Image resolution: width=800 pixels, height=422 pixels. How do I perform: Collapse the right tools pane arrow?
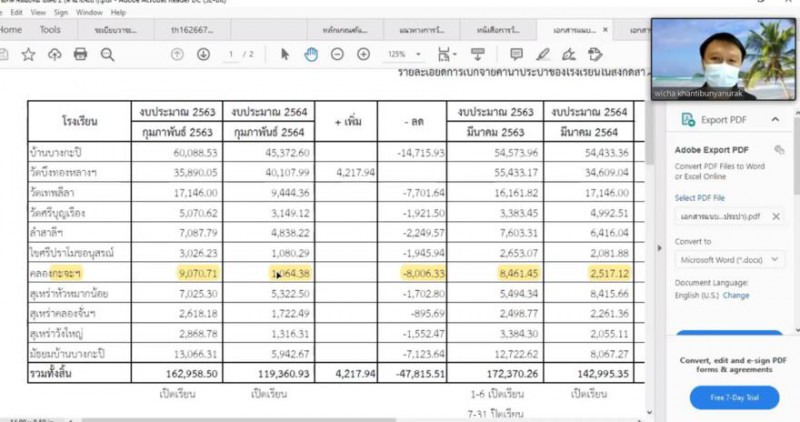(659, 248)
